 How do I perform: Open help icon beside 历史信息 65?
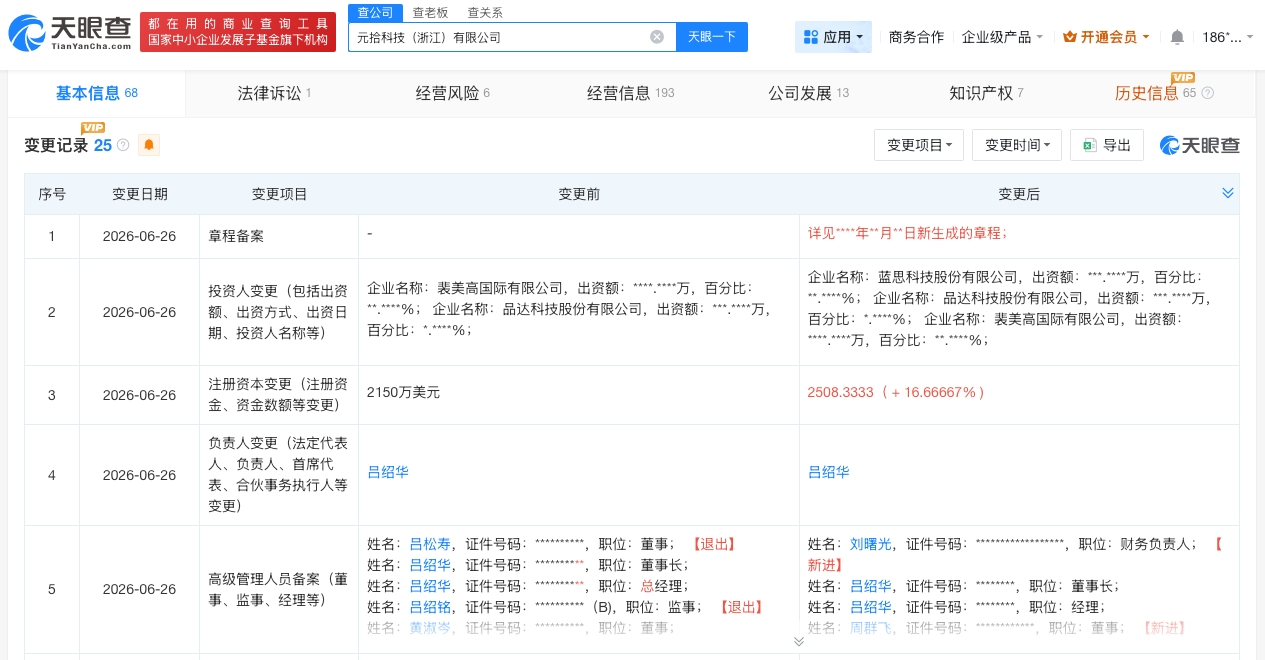[1207, 93]
